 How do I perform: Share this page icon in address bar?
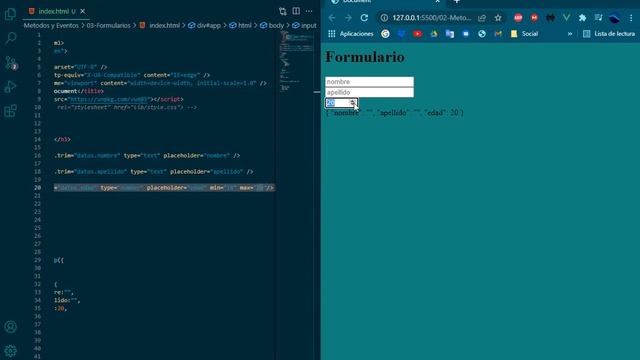482,18
